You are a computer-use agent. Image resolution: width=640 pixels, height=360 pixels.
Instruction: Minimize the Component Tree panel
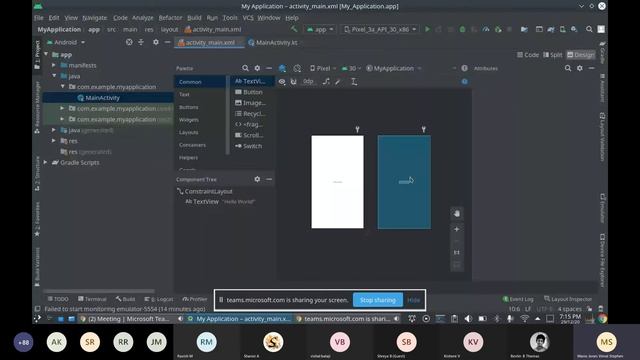click(x=269, y=179)
